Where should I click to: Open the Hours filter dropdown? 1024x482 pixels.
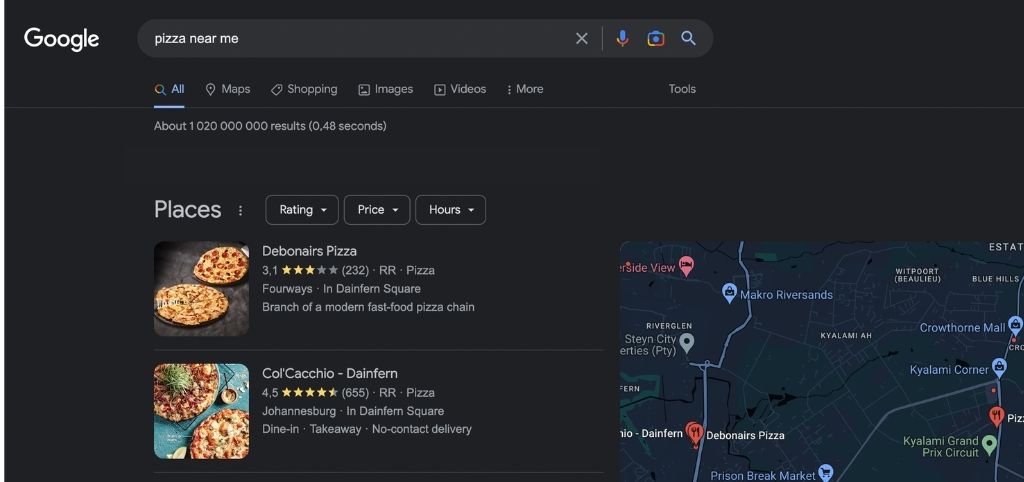pyautogui.click(x=450, y=210)
